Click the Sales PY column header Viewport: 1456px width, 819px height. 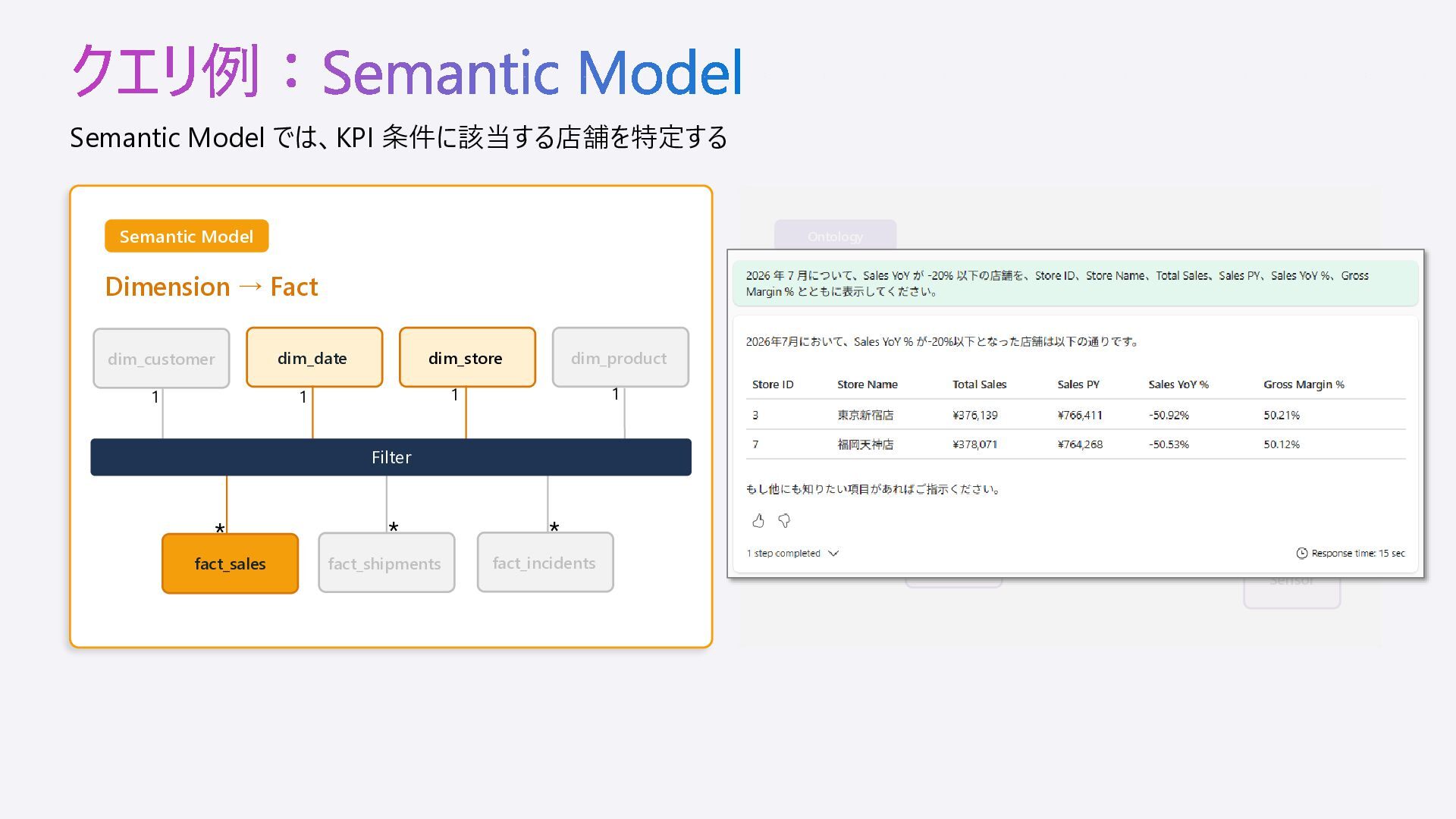point(1078,384)
